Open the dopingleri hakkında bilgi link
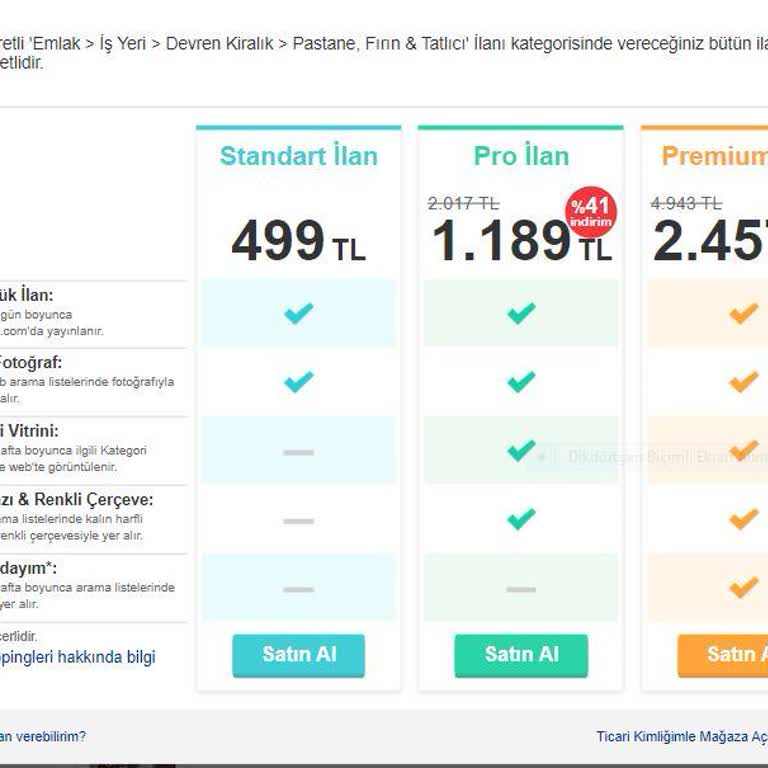This screenshot has height=768, width=768. tap(78, 657)
